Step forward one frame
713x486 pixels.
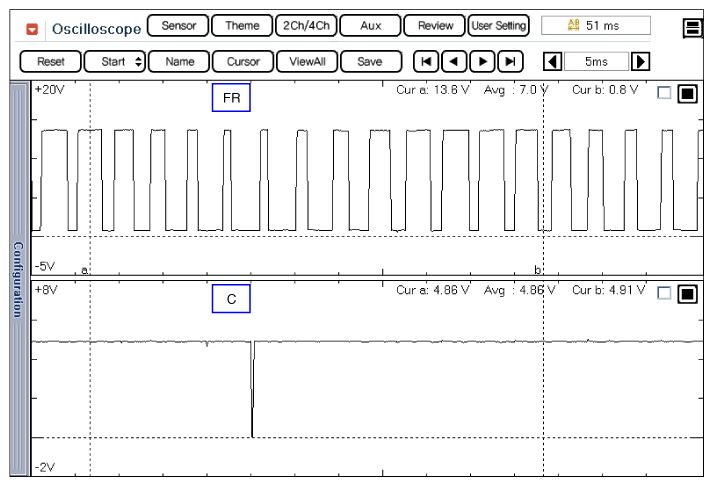(483, 62)
